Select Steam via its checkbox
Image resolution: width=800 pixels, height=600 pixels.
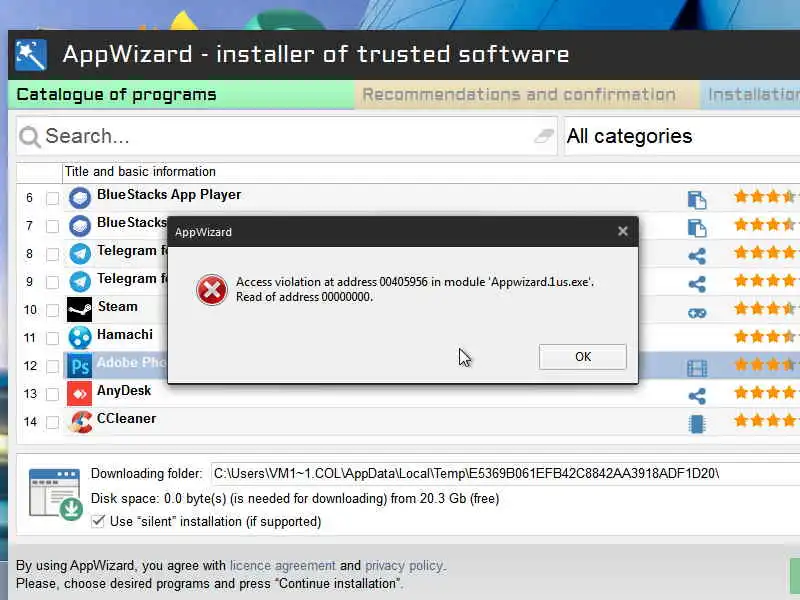coord(53,310)
